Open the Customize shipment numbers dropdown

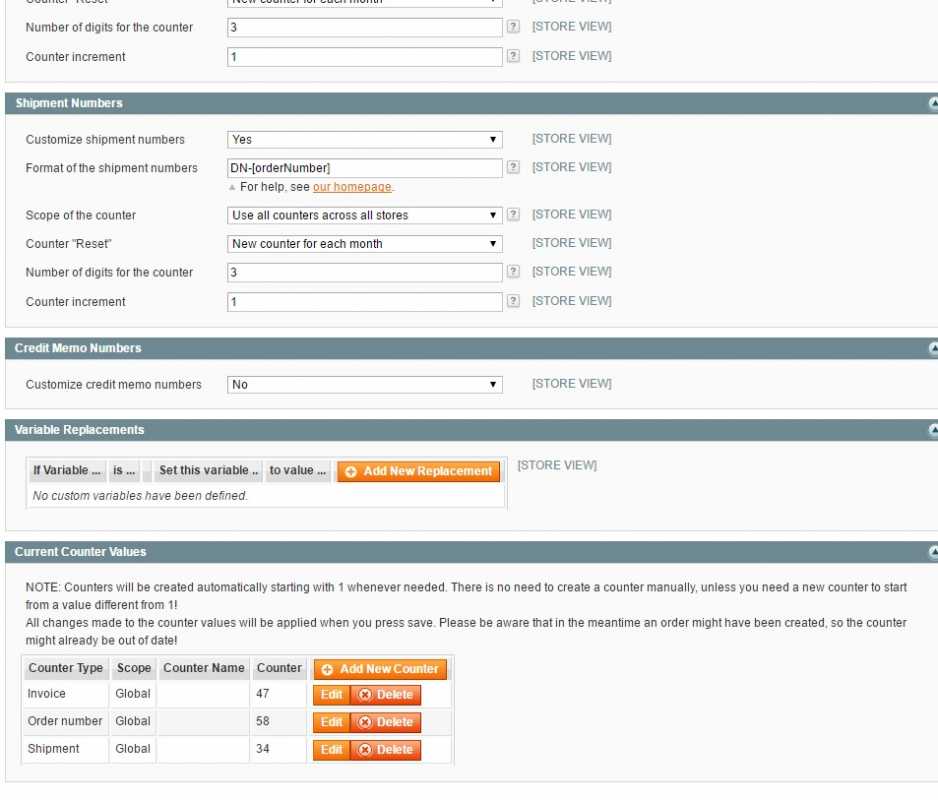pos(364,140)
